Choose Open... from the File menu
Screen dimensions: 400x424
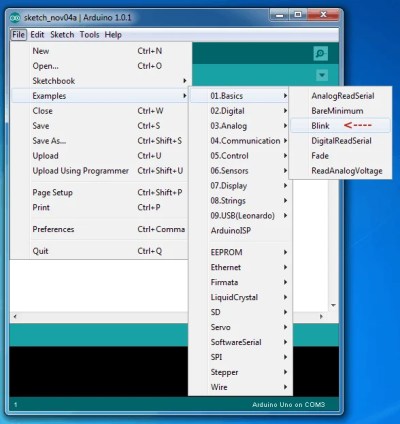100,66
